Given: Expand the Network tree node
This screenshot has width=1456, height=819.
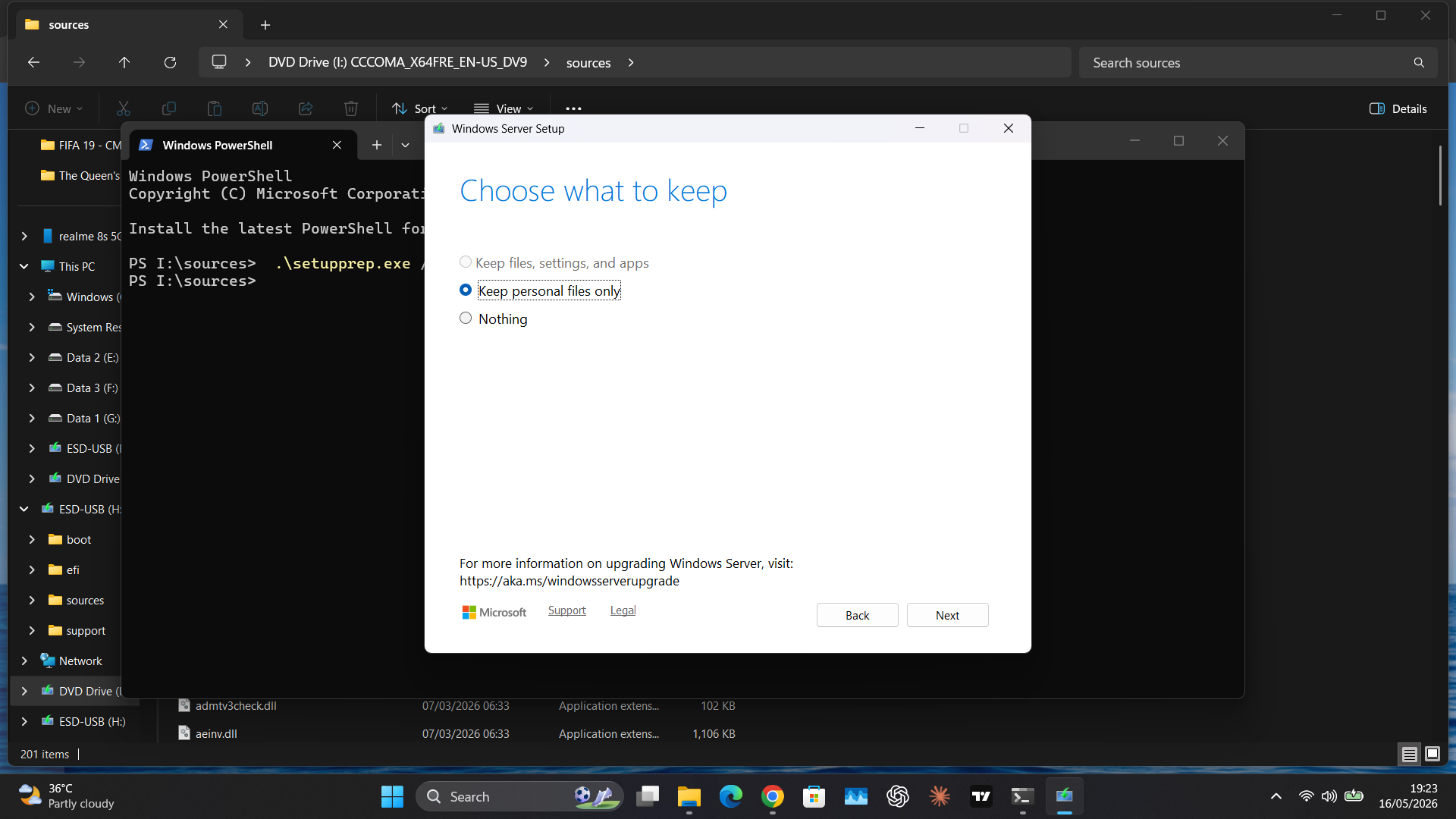Looking at the screenshot, I should (x=24, y=661).
